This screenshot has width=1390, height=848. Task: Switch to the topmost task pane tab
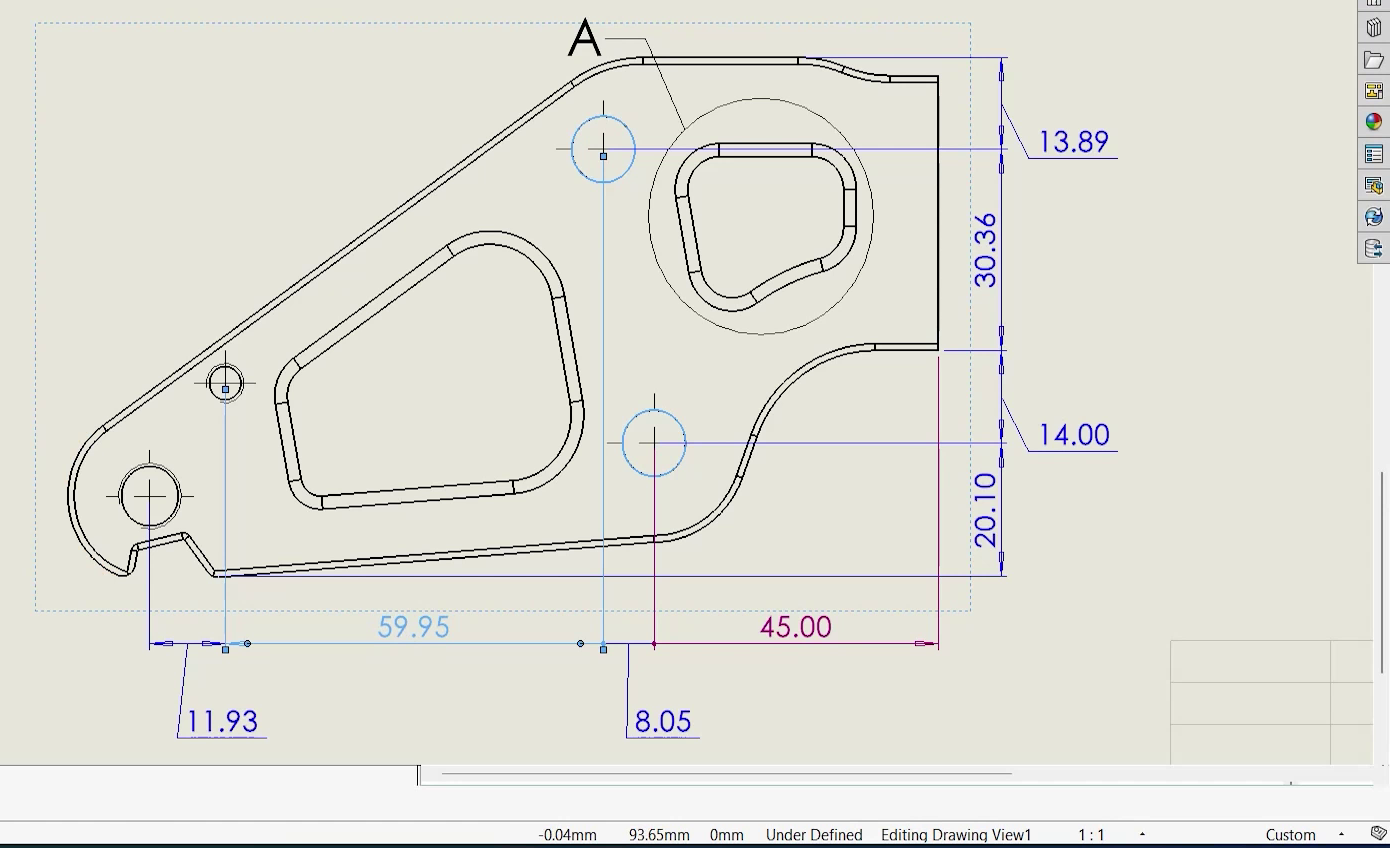(1374, 2)
